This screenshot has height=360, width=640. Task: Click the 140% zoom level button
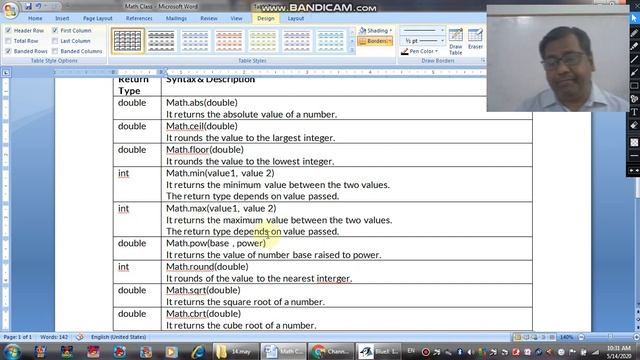tap(567, 337)
